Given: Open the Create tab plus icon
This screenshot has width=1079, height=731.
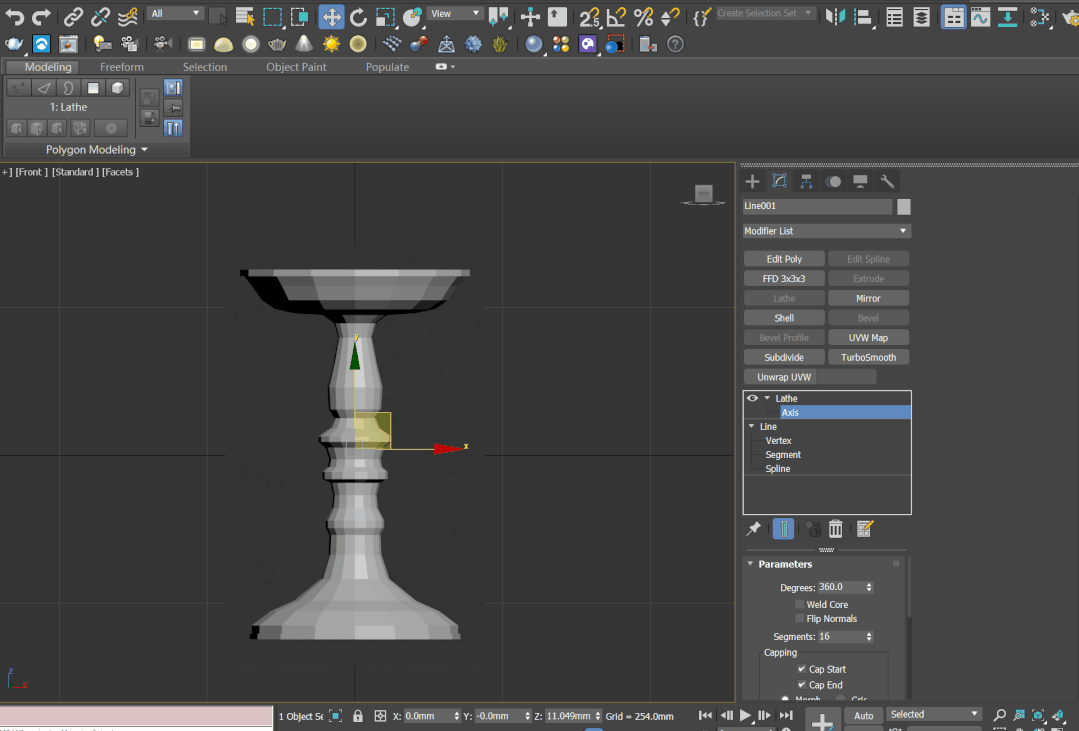Looking at the screenshot, I should tap(752, 181).
